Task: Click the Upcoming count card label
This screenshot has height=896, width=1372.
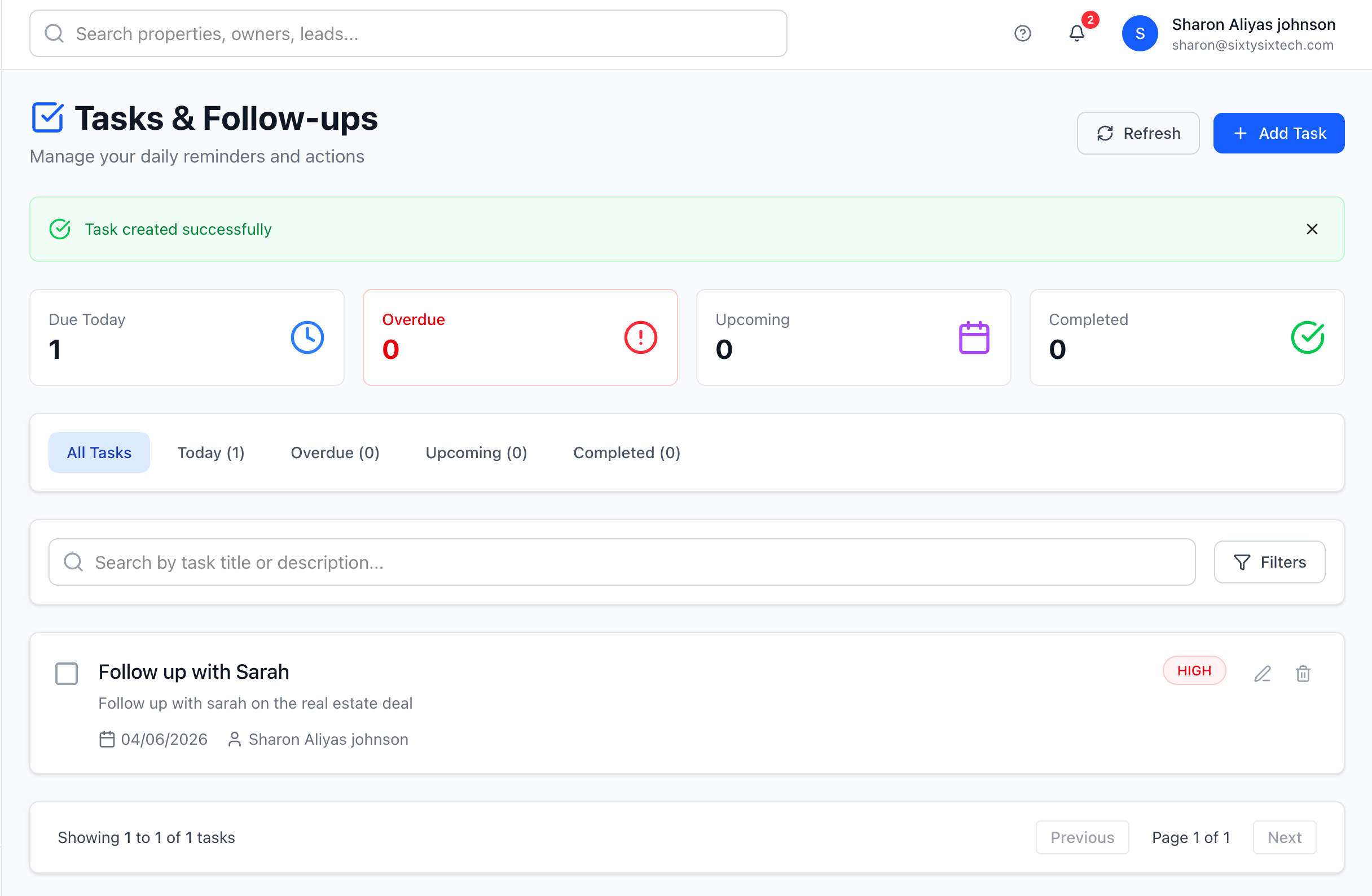Action: tap(753, 319)
